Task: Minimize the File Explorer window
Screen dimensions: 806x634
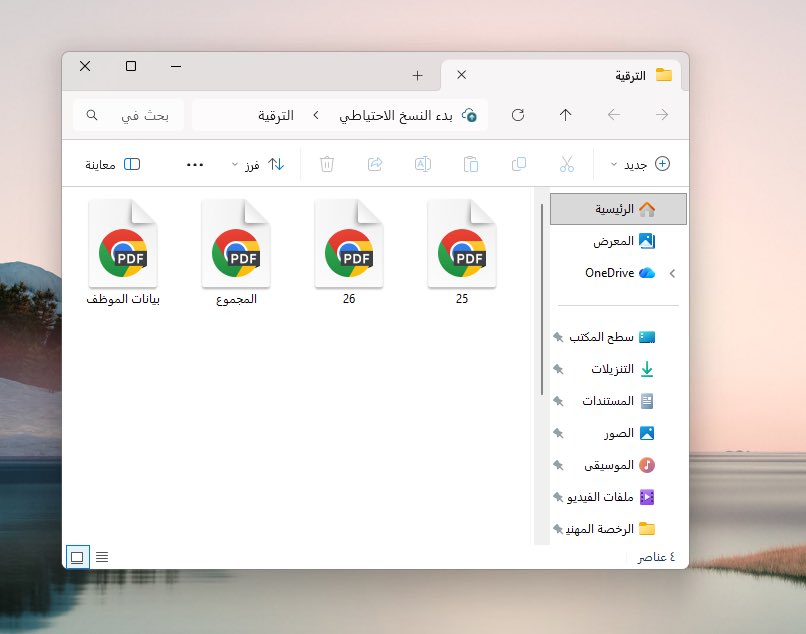Action: [x=176, y=66]
